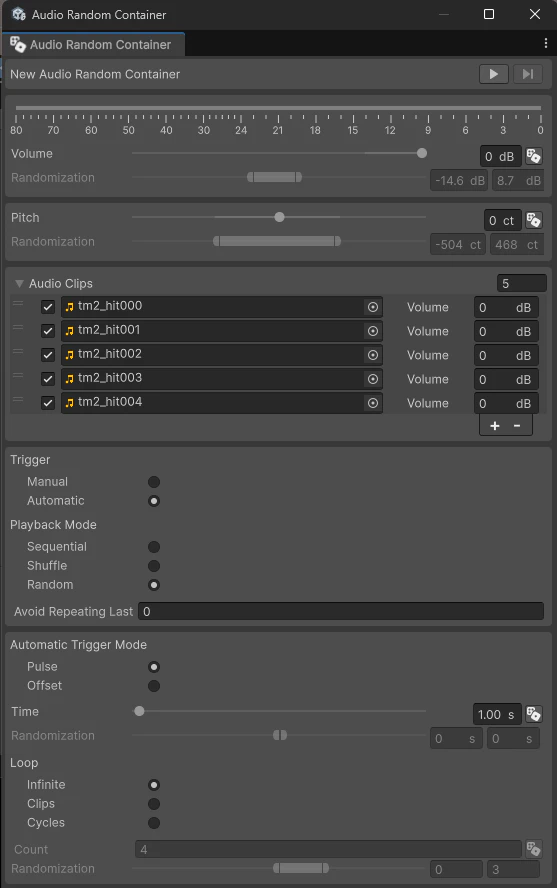Click the Volume slider handle
Viewport: 557px width, 888px height.
[x=422, y=153]
